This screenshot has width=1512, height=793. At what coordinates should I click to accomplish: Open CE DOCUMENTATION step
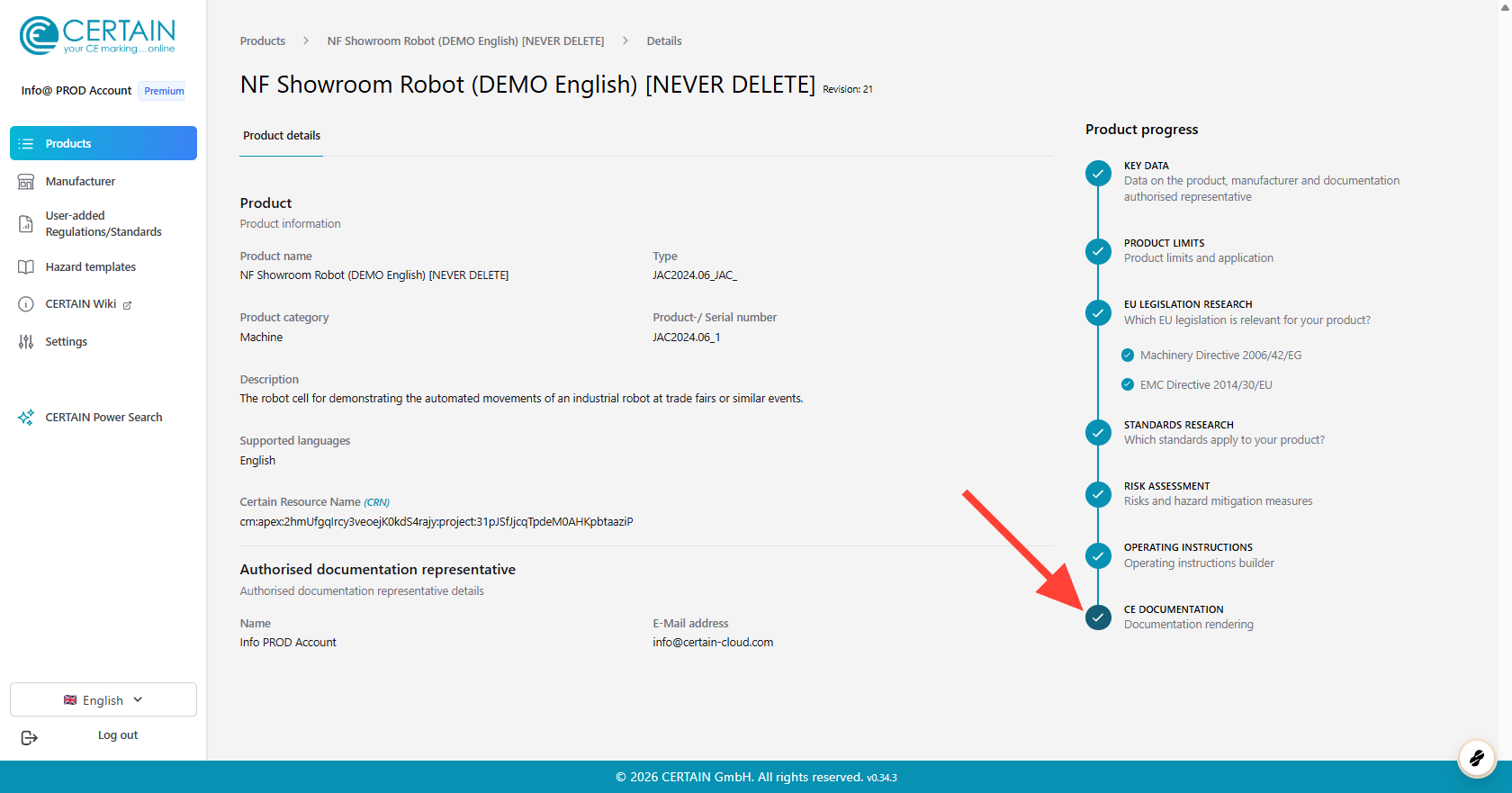pos(1174,609)
